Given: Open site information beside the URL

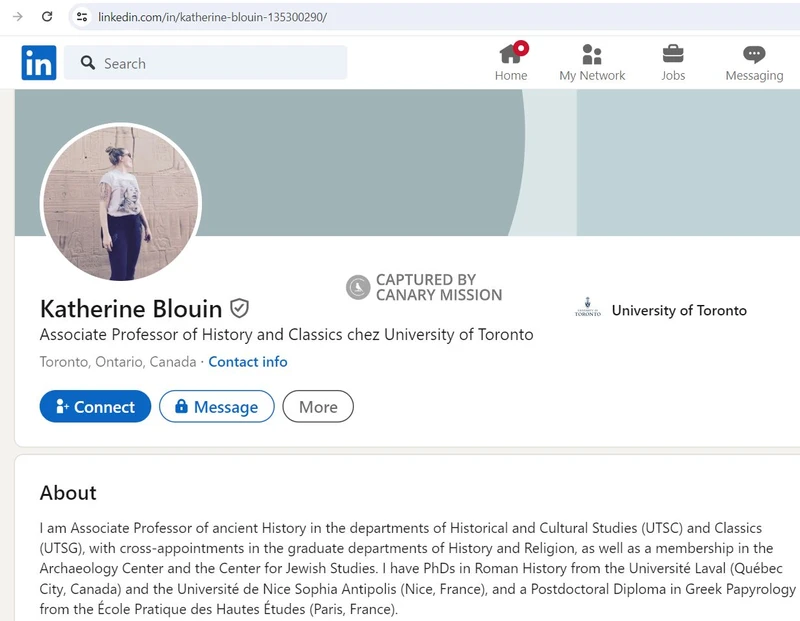Looking at the screenshot, I should (83, 16).
